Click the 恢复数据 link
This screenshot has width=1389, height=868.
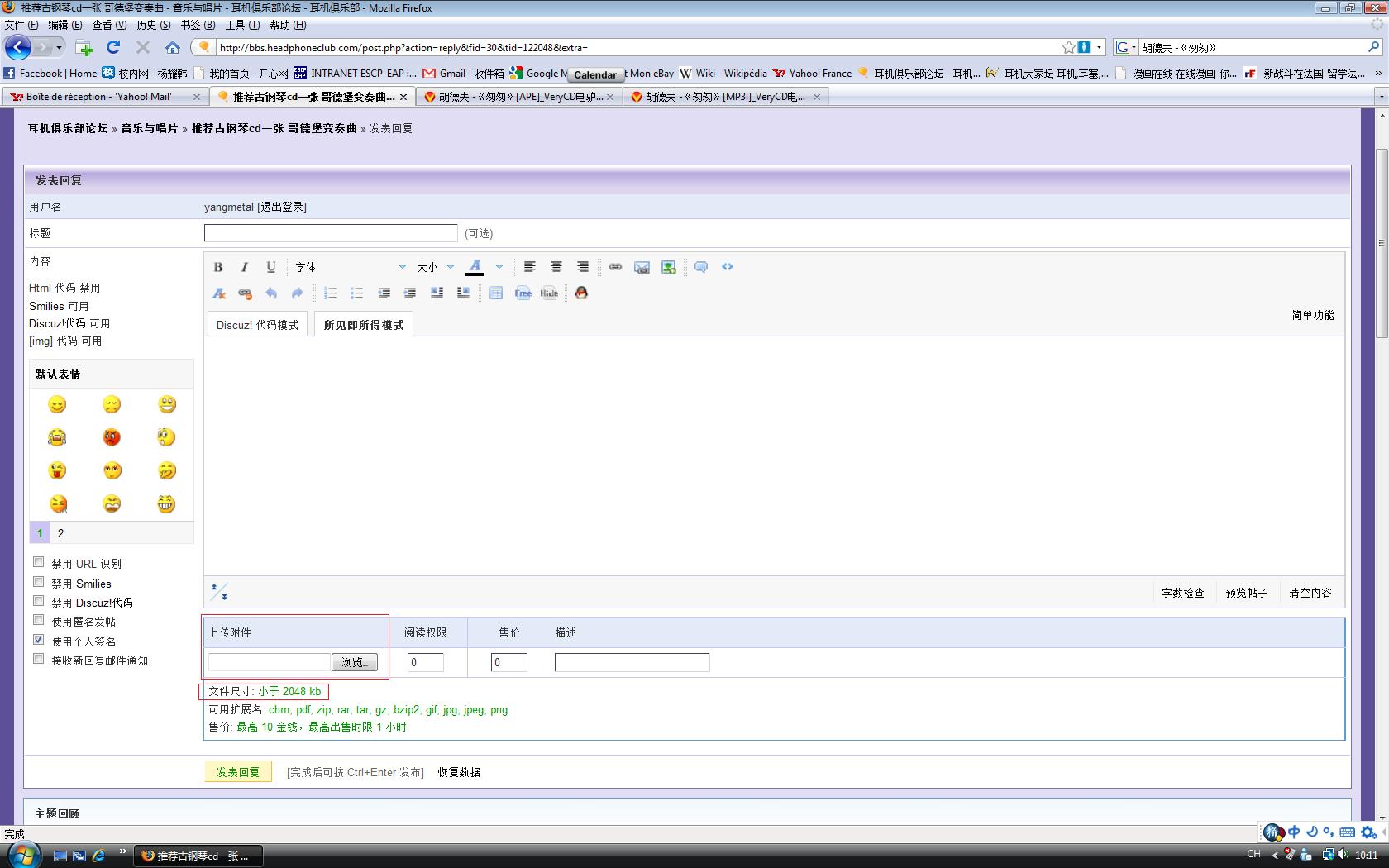tap(459, 772)
